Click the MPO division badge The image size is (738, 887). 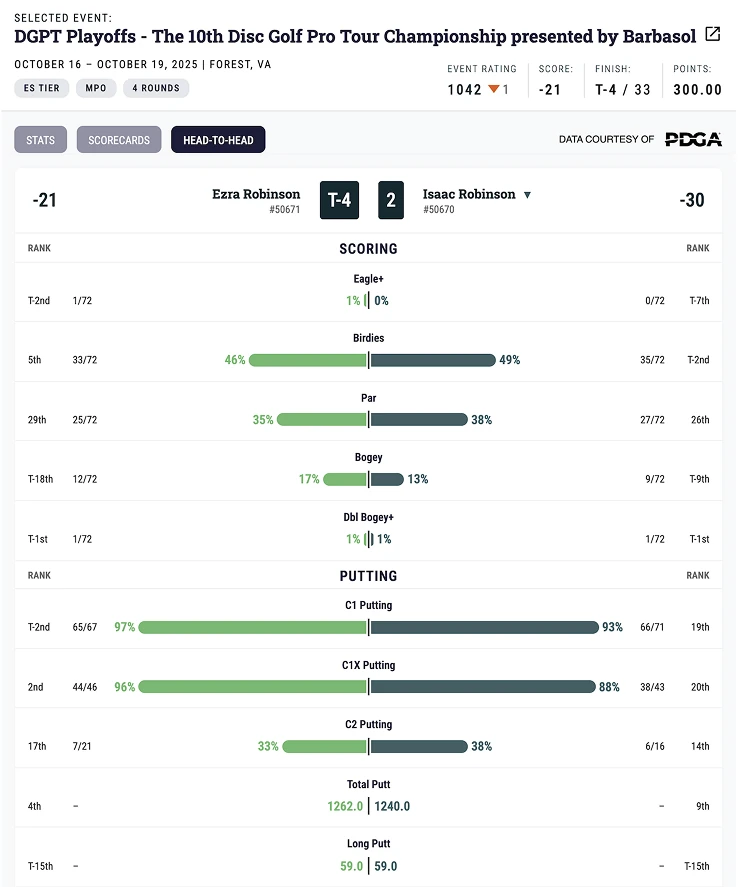[x=95, y=88]
